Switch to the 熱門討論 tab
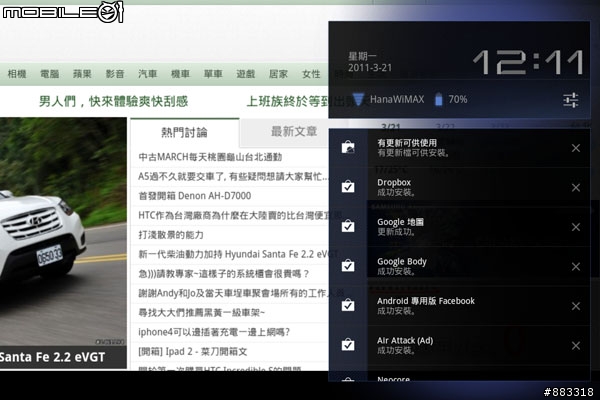Image resolution: width=600 pixels, height=400 pixels. pyautogui.click(x=184, y=132)
